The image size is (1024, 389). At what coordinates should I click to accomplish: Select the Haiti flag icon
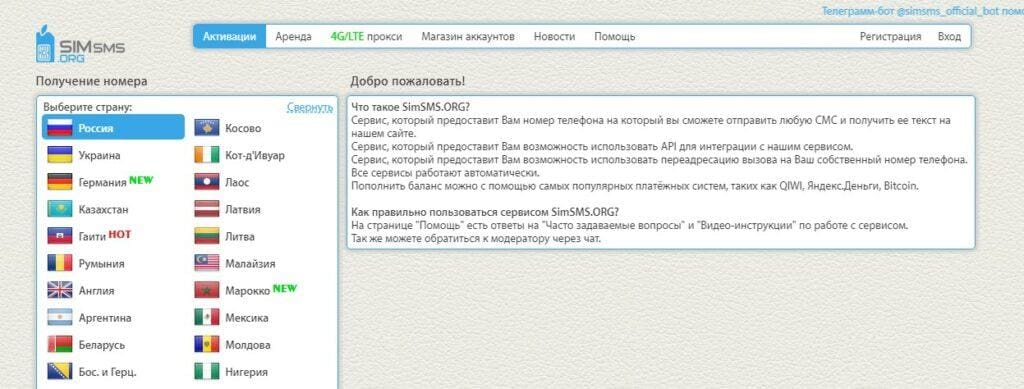59,236
